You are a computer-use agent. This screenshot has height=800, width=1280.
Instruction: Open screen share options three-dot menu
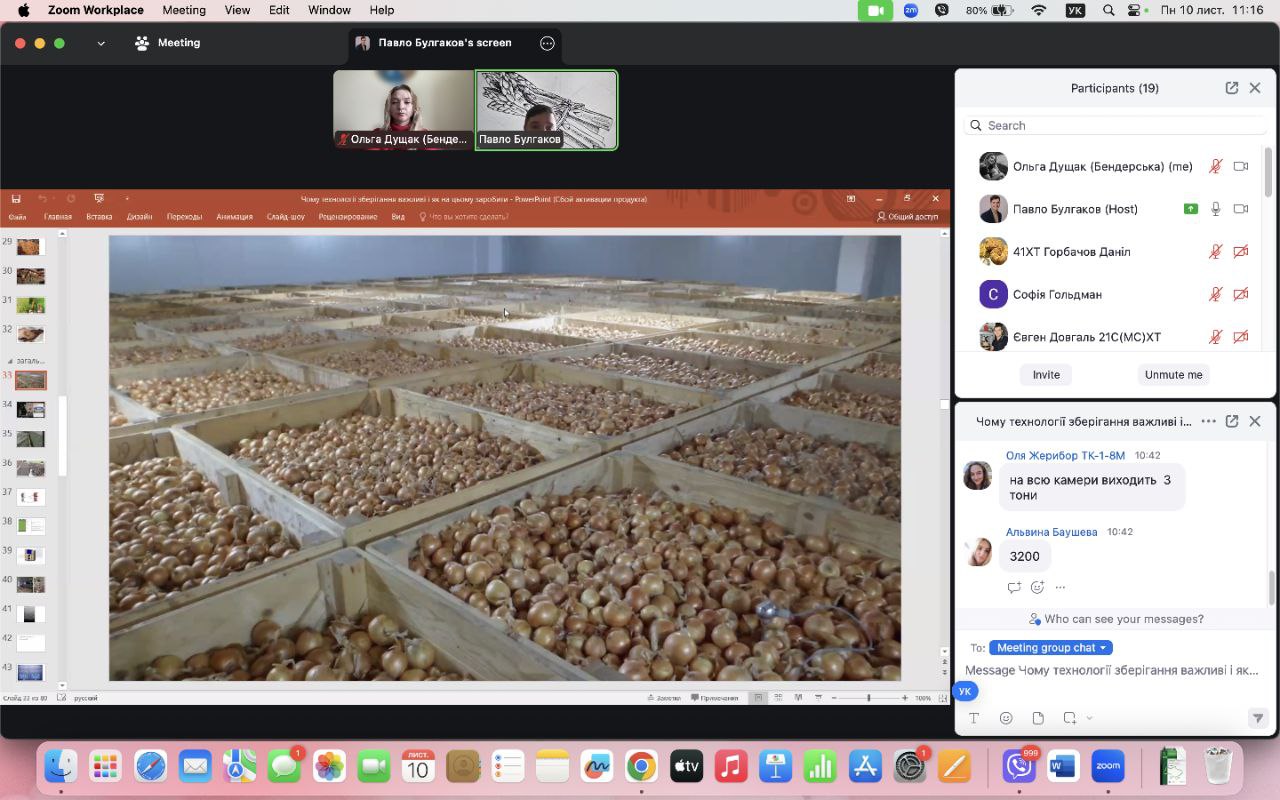coord(547,43)
